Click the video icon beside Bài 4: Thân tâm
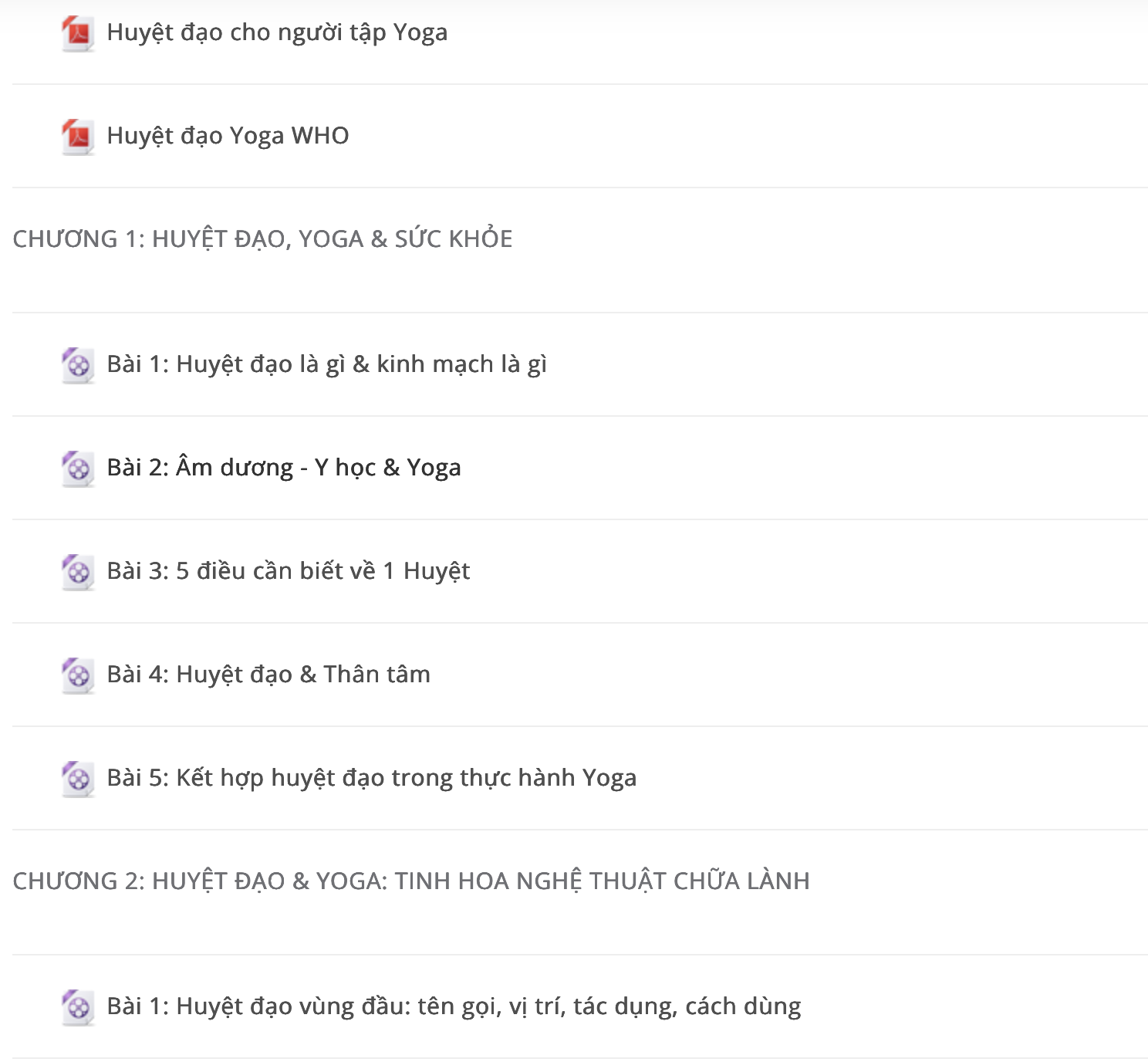This screenshot has width=1148, height=1062. pyautogui.click(x=78, y=675)
